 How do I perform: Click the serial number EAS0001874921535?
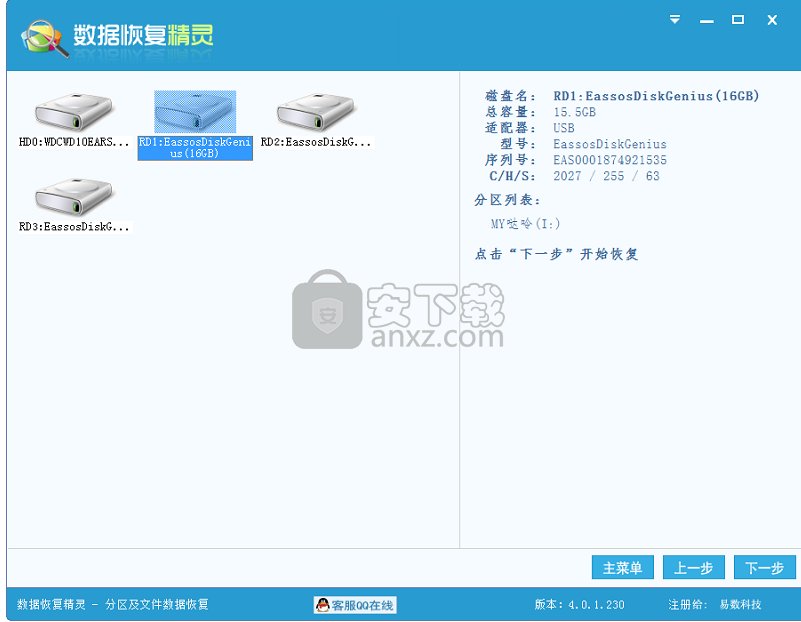610,160
